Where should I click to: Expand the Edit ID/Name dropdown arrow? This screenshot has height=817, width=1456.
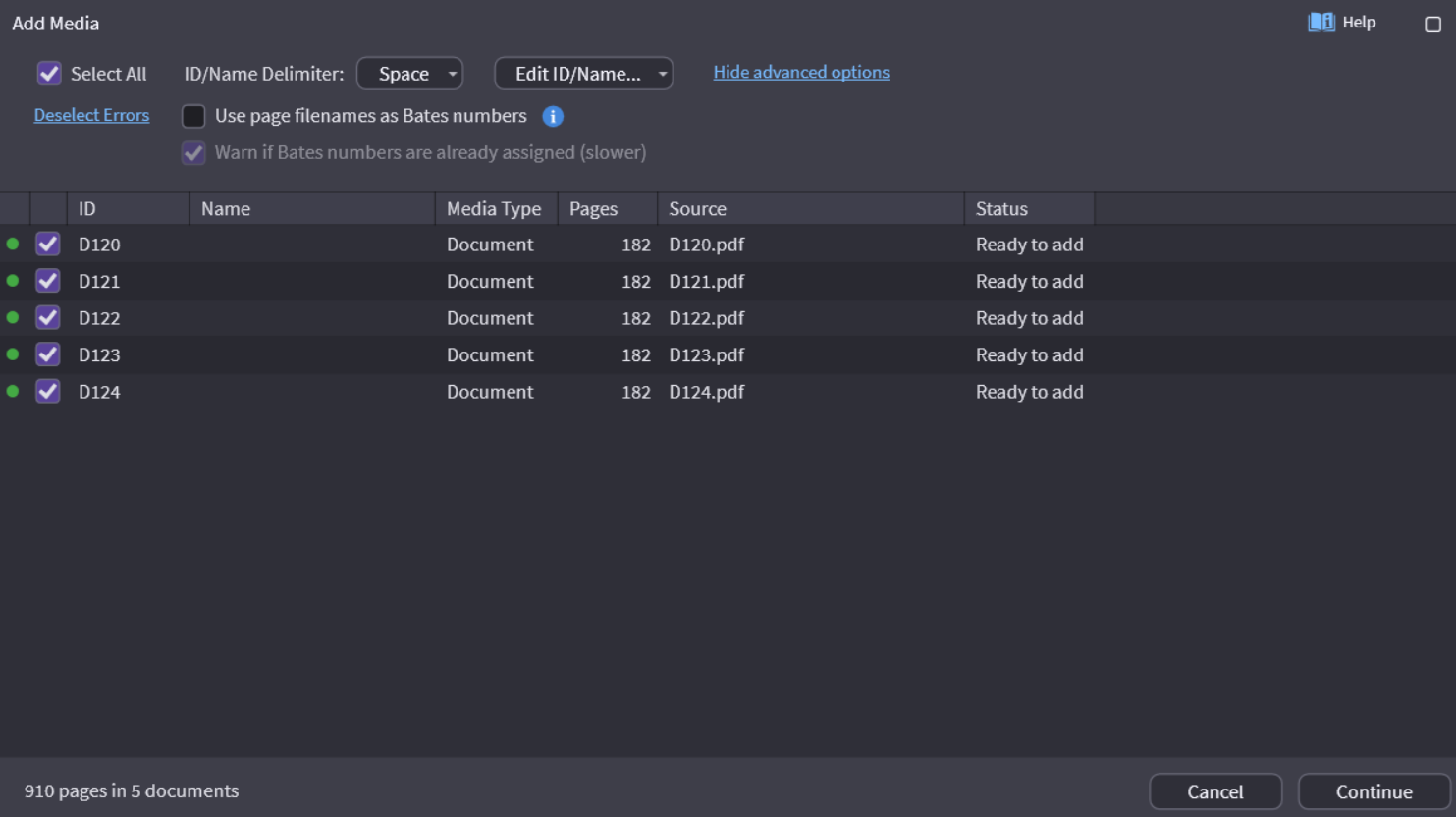663,74
